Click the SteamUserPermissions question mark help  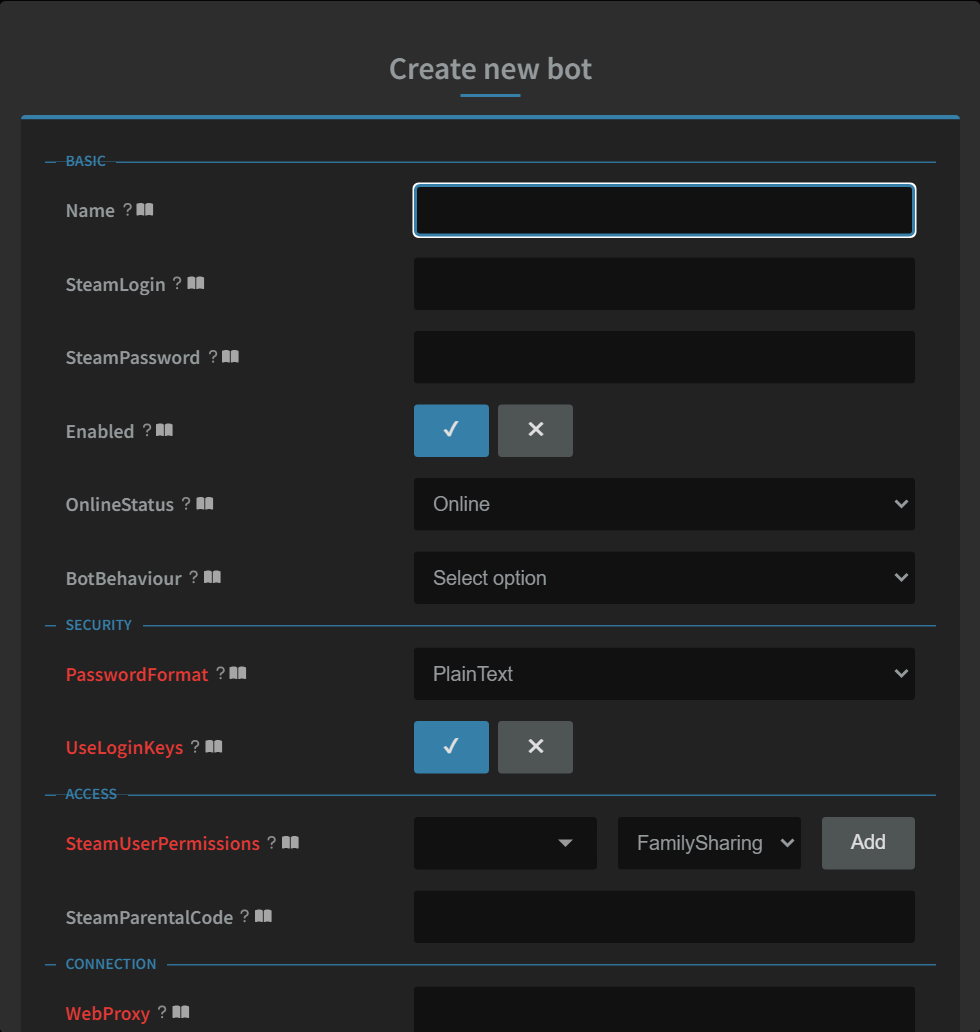[271, 843]
